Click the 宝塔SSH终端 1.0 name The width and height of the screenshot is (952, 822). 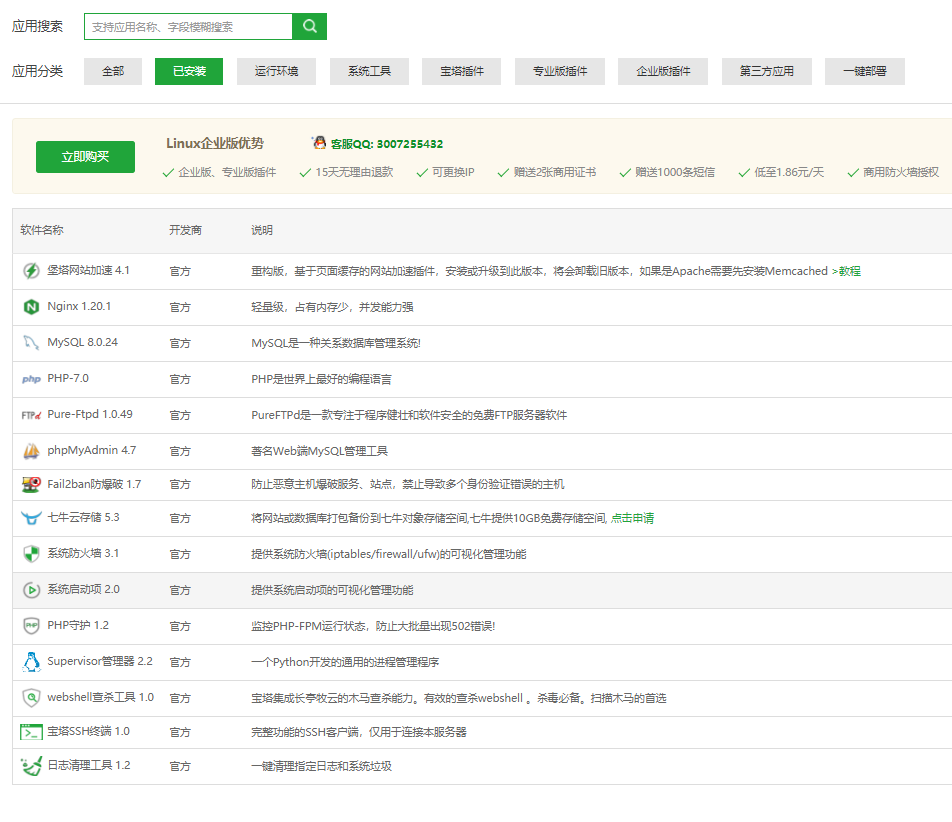coord(89,731)
